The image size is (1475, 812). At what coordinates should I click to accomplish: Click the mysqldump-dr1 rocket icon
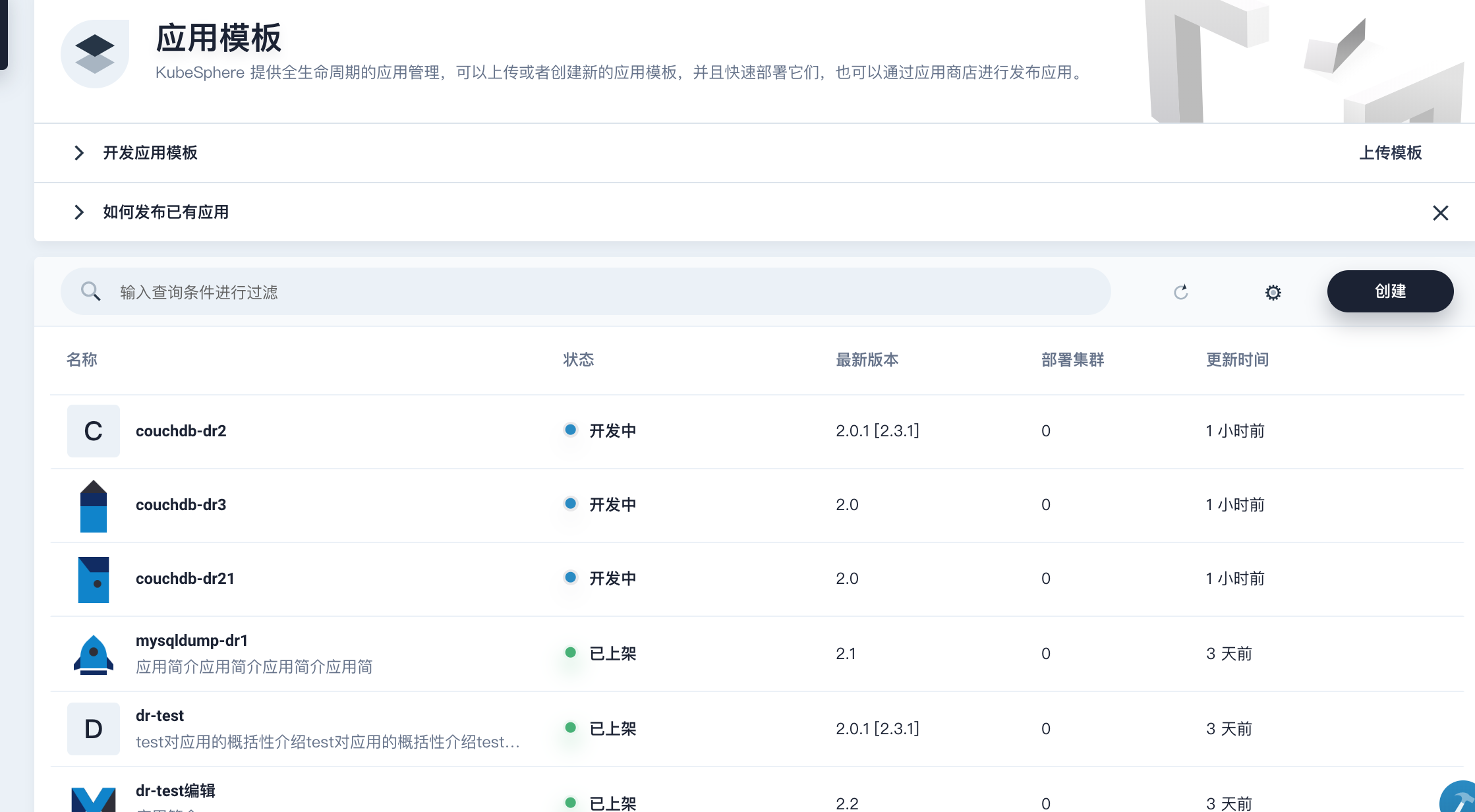94,655
